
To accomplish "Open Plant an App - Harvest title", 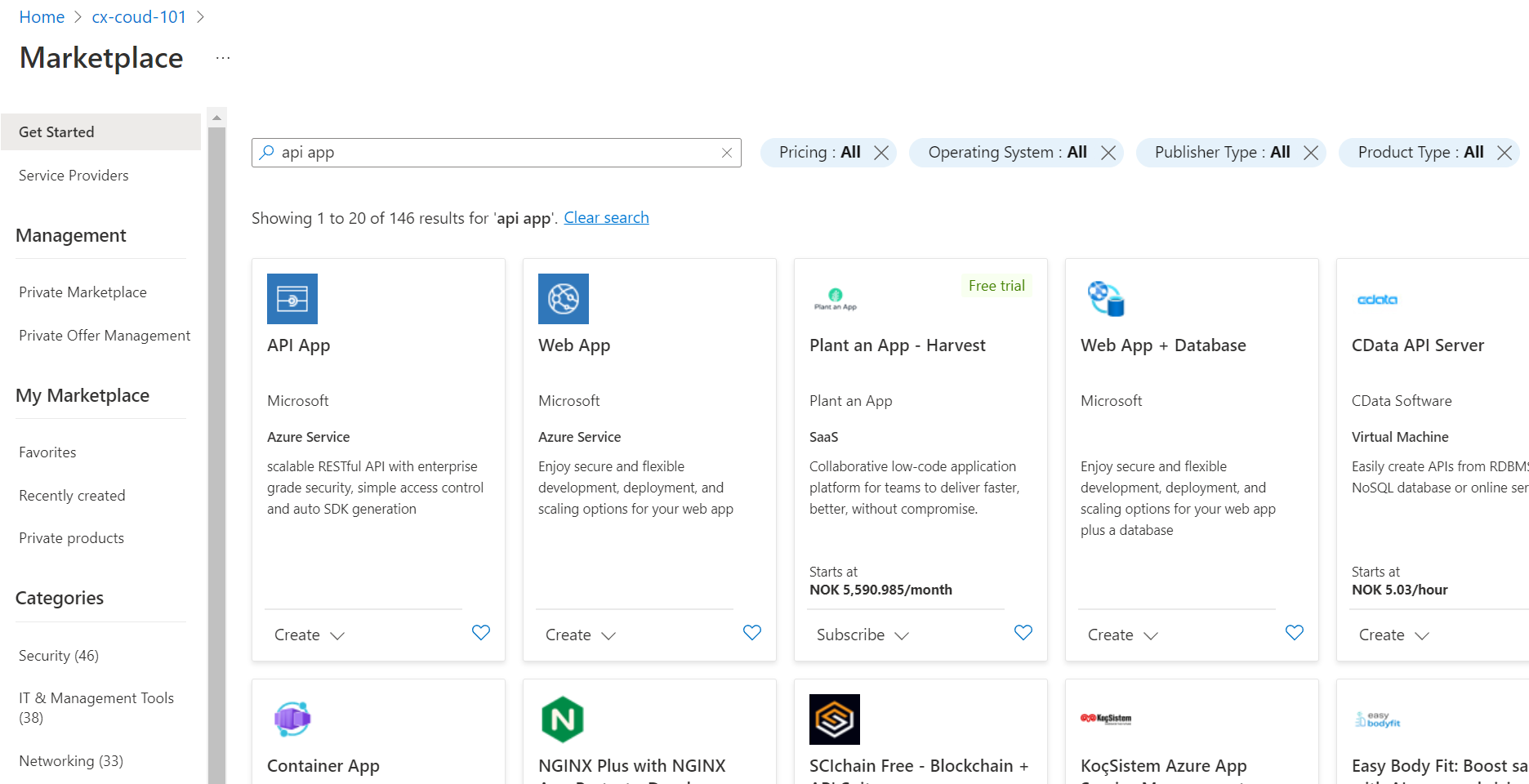I will pyautogui.click(x=897, y=345).
